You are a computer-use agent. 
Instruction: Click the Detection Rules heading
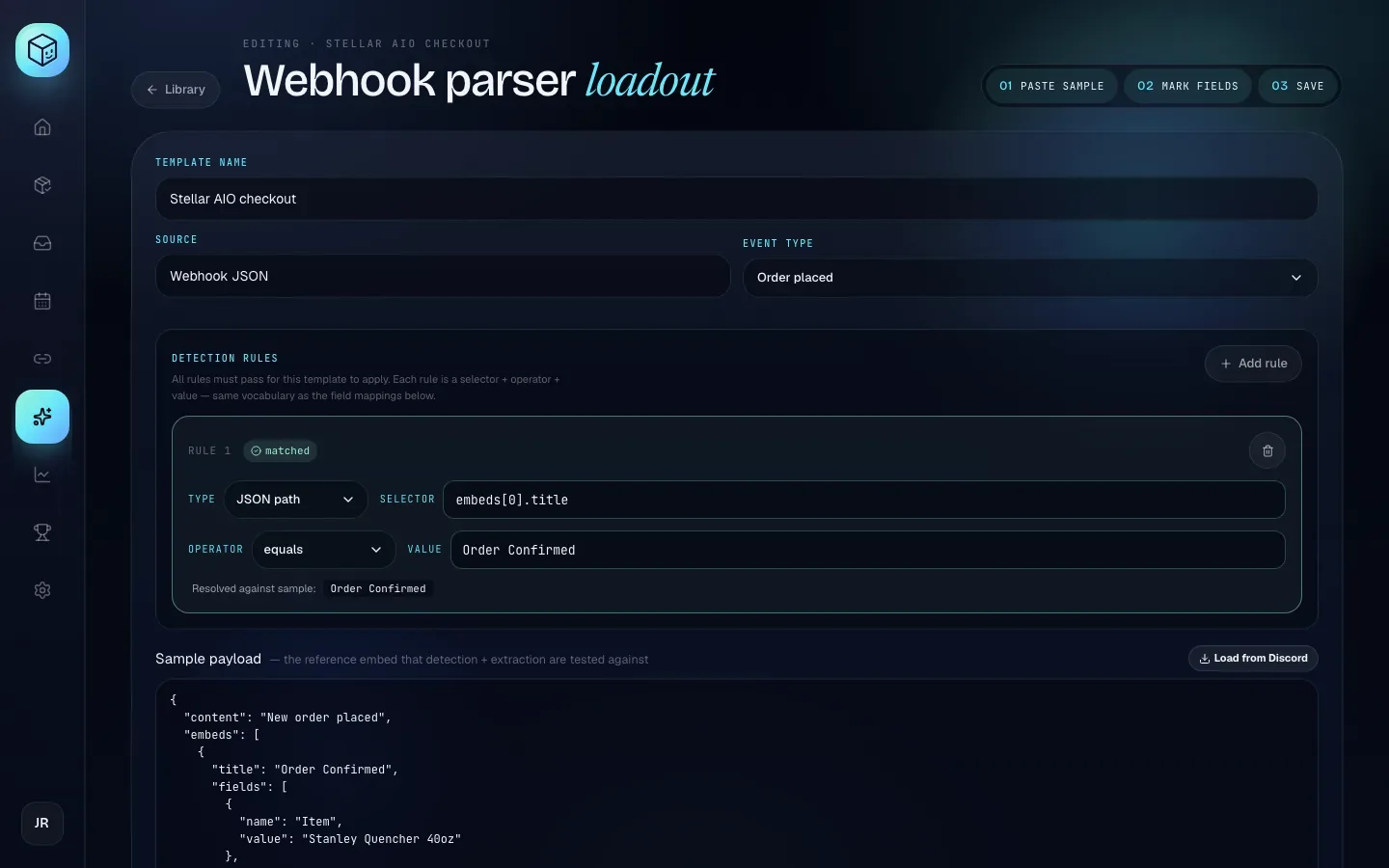[225, 358]
